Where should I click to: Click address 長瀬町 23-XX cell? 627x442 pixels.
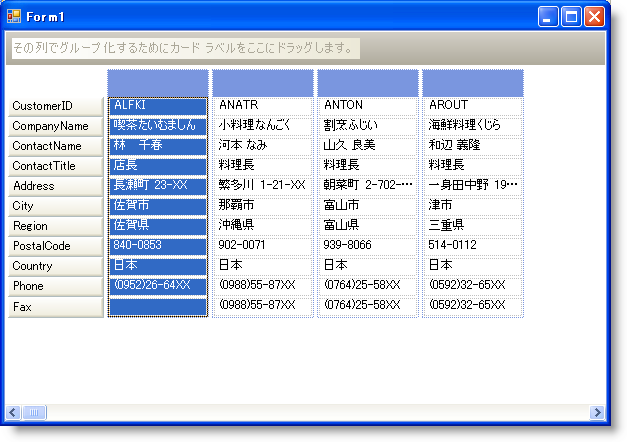tap(158, 186)
